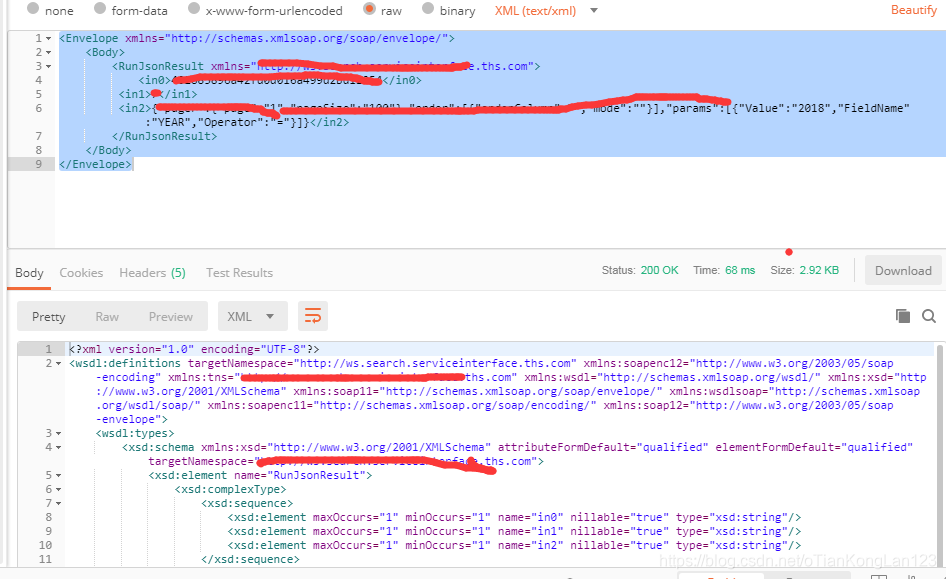Collapse xsd:sequence at response line 7
This screenshot has width=946, height=579.
tap(58, 504)
